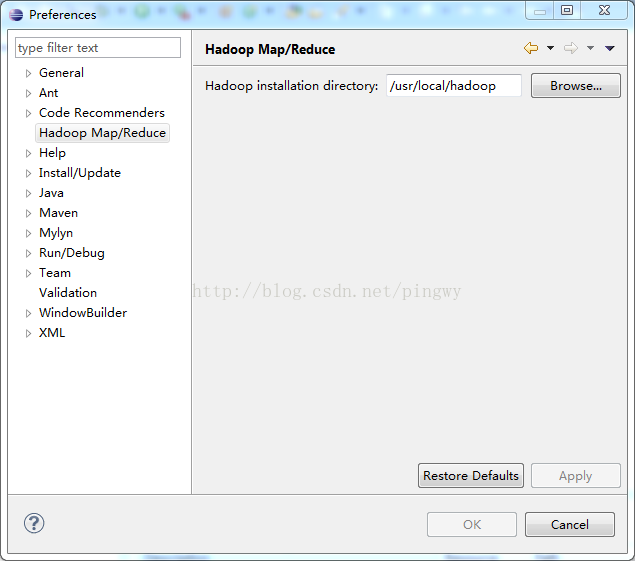Screen dimensions: 635x561
Task: Click the Forward navigation arrow icon
Action: click(571, 48)
